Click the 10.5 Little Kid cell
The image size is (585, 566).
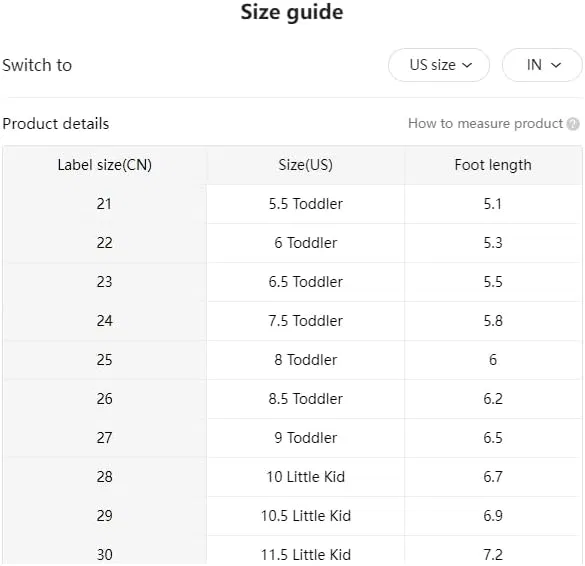coord(306,516)
